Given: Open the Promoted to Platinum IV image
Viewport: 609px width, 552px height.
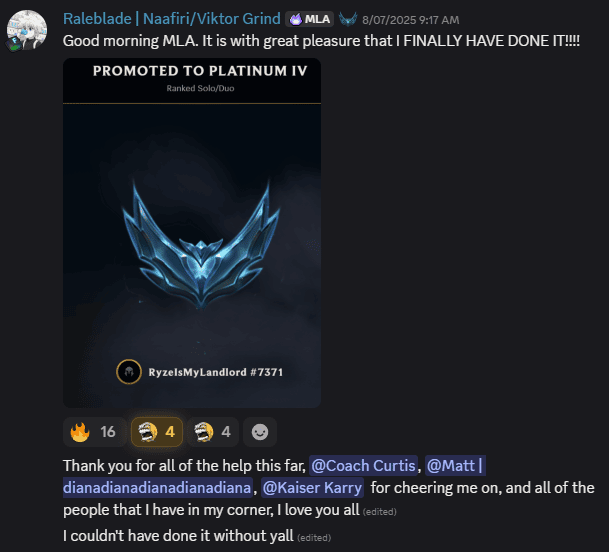Looking at the screenshot, I should [192, 233].
